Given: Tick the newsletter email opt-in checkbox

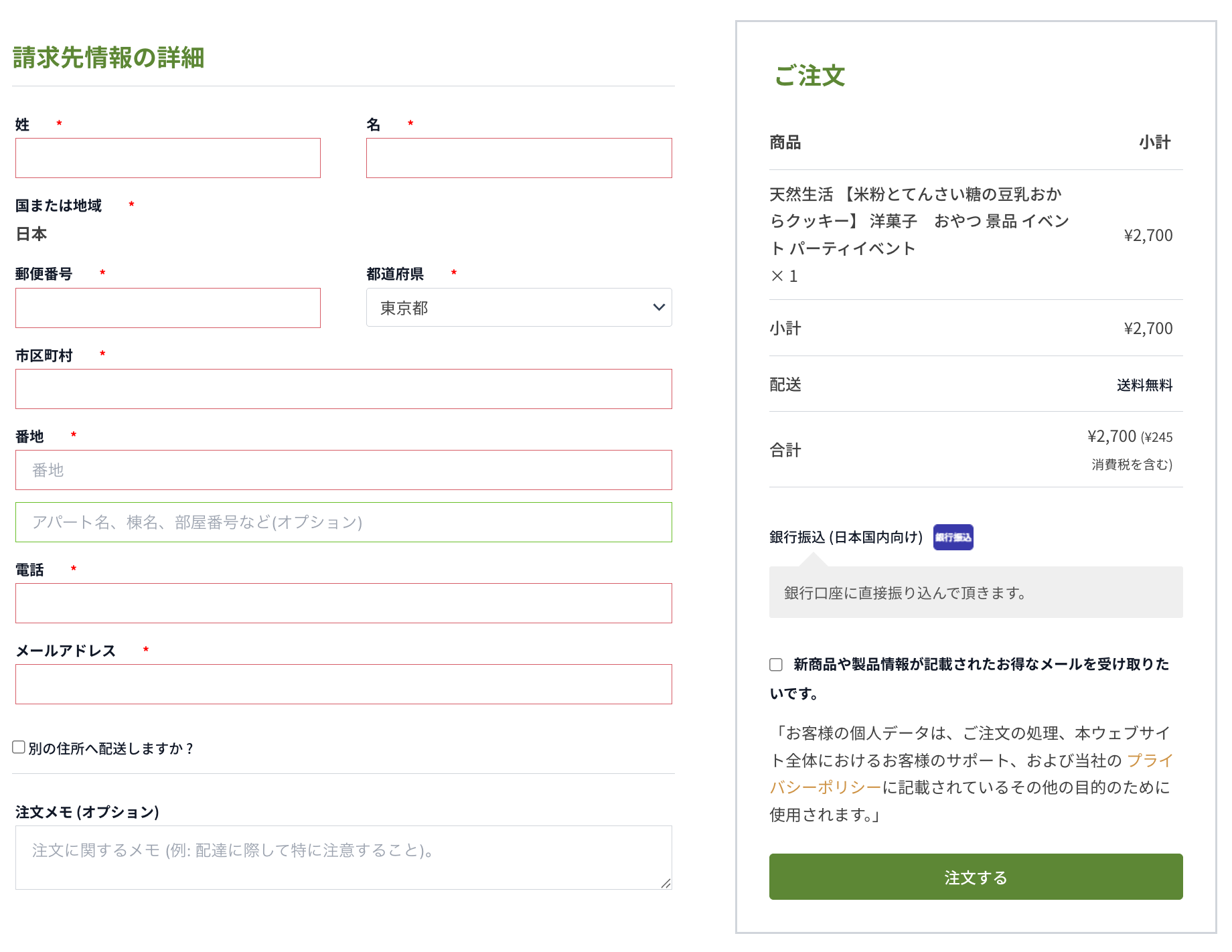Looking at the screenshot, I should pyautogui.click(x=776, y=665).
